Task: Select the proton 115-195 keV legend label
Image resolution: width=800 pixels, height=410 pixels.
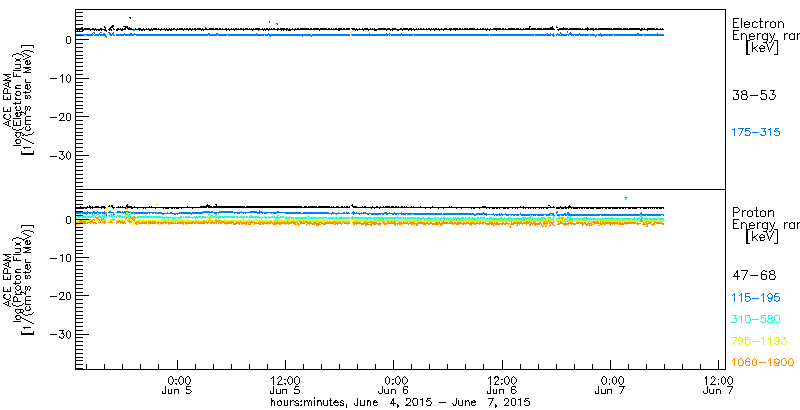Action: coord(756,297)
